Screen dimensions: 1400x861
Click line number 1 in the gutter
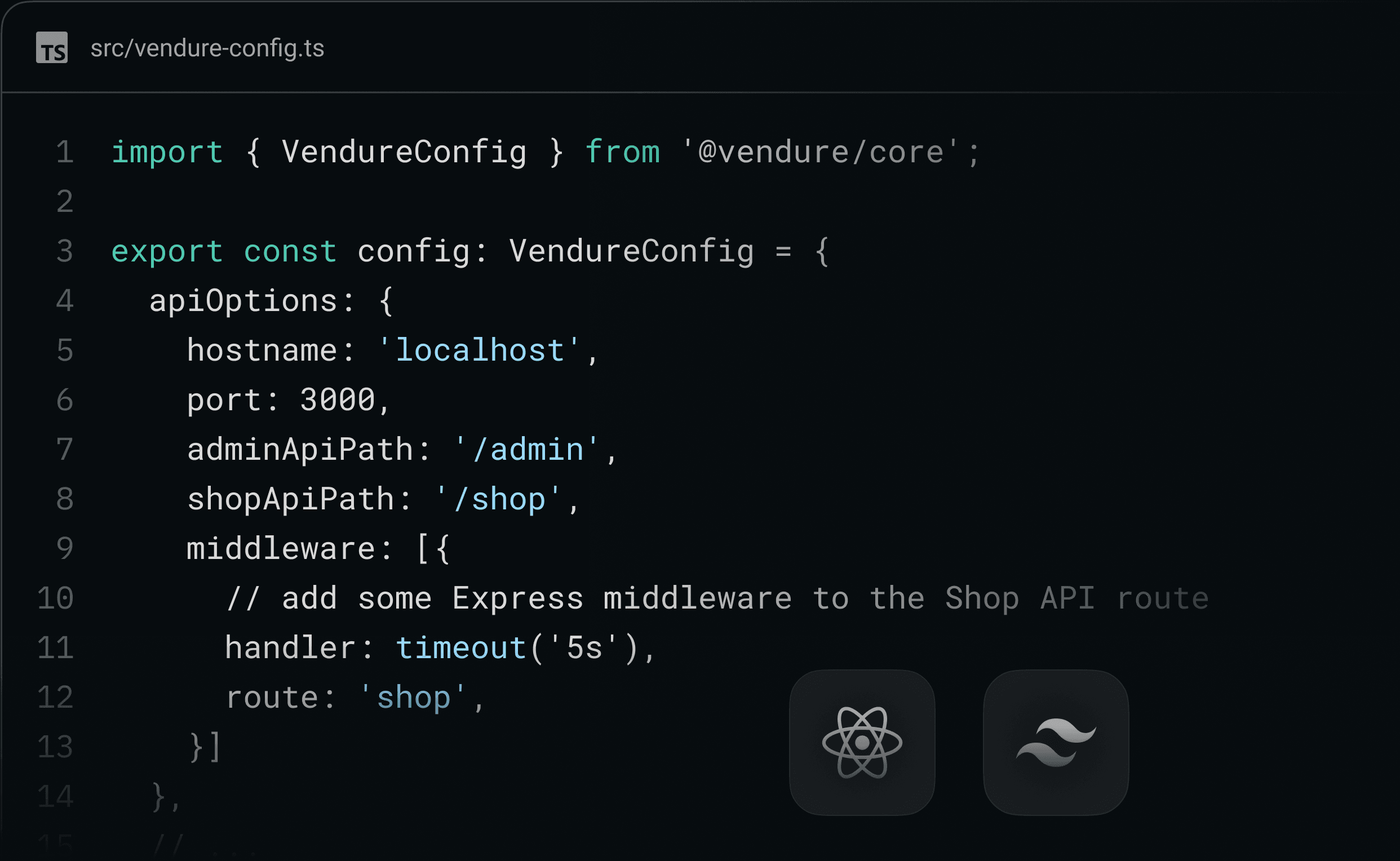pos(65,152)
